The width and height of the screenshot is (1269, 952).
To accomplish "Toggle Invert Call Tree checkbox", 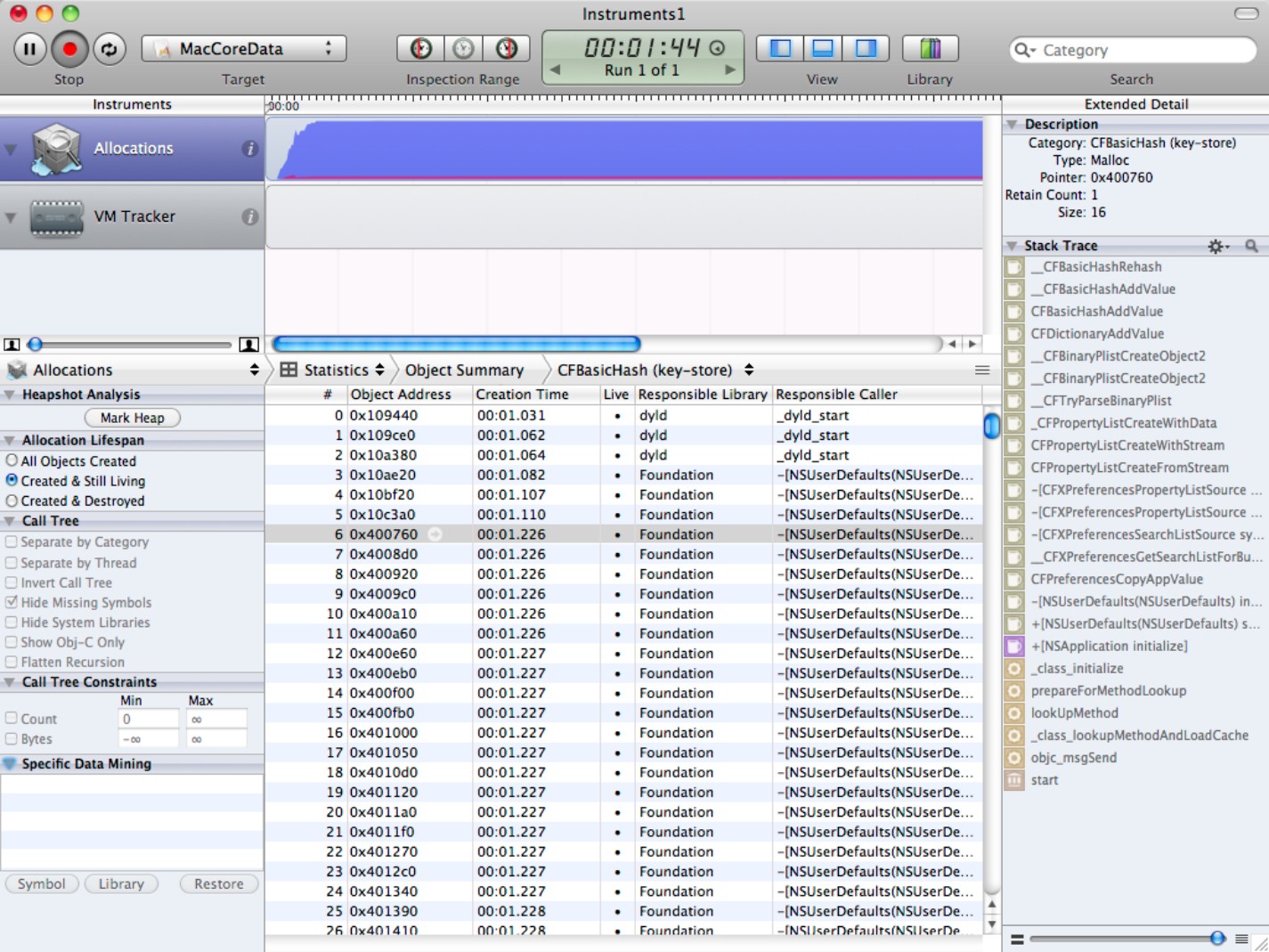I will pyautogui.click(x=12, y=582).
